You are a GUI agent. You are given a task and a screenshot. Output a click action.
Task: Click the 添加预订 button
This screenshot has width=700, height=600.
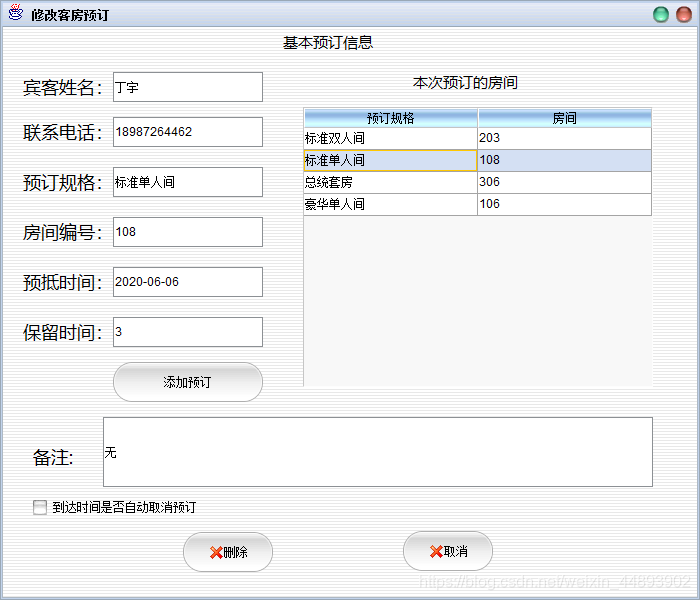tap(188, 382)
